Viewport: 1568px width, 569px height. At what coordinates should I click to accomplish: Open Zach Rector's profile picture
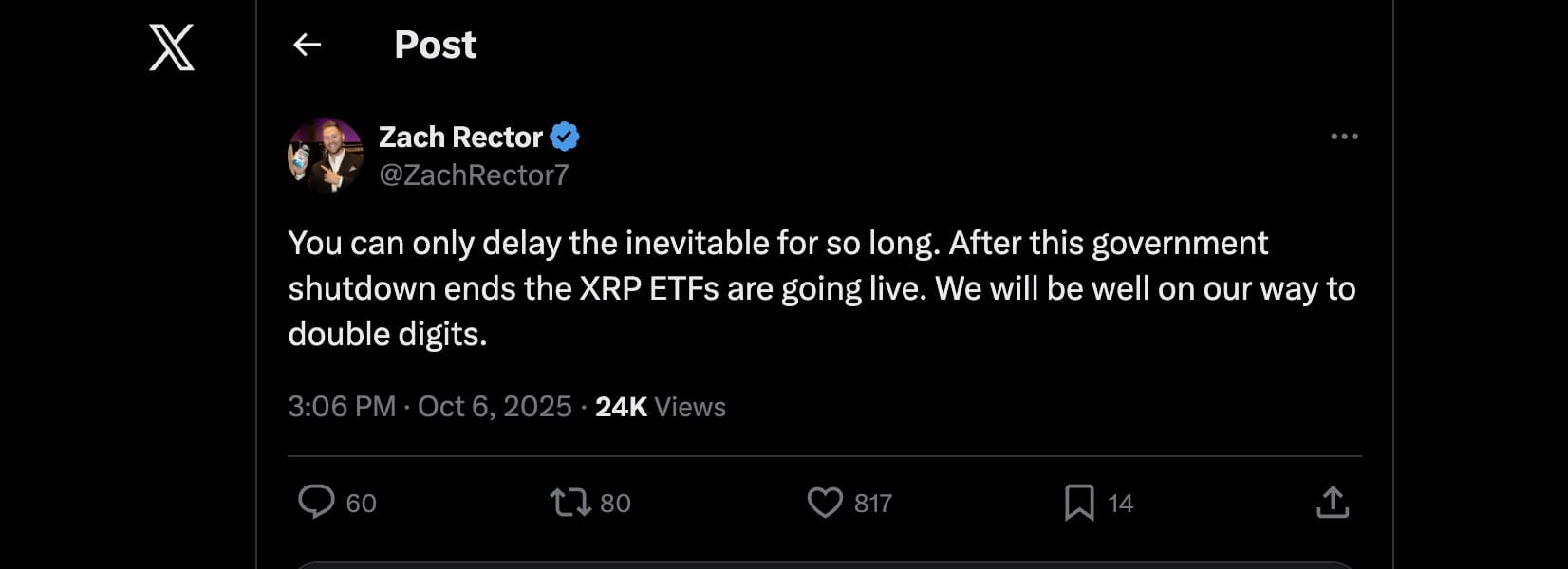326,156
